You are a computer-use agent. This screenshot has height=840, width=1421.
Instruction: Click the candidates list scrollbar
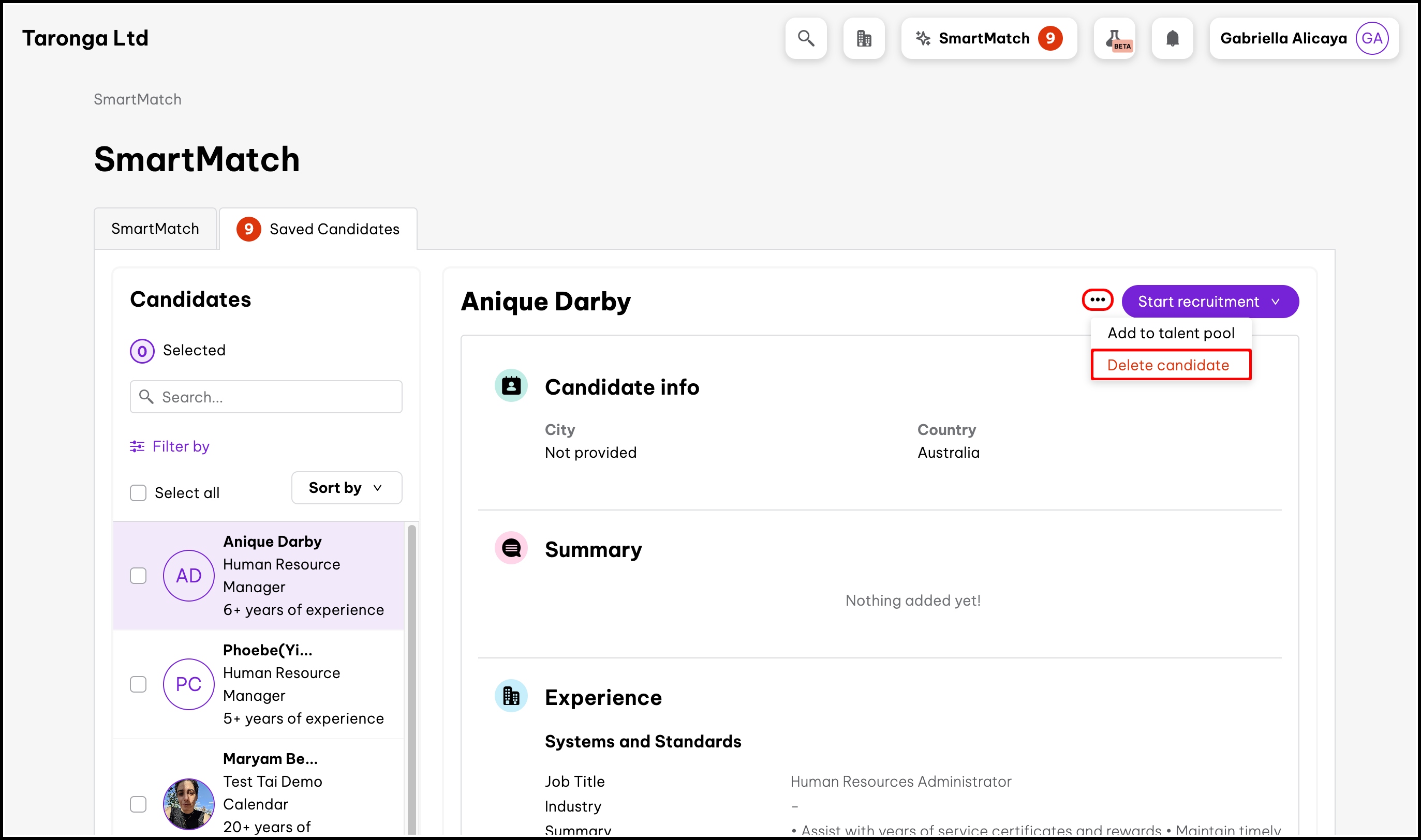[x=411, y=679]
